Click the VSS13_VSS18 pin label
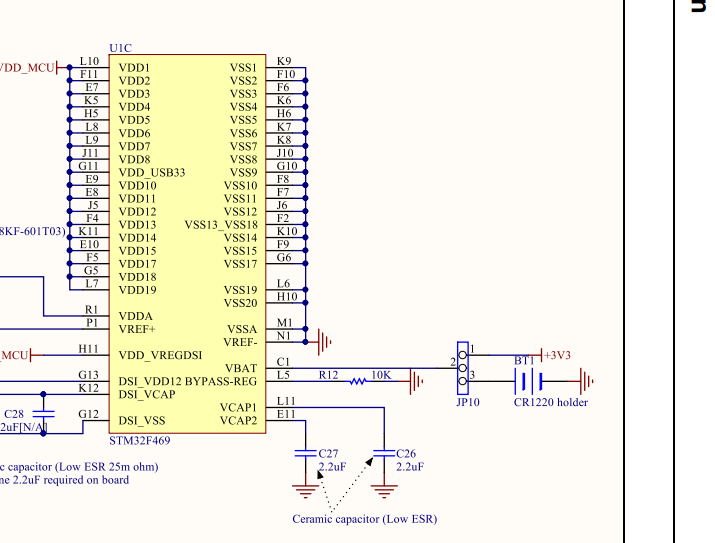The image size is (715, 543). [x=221, y=225]
